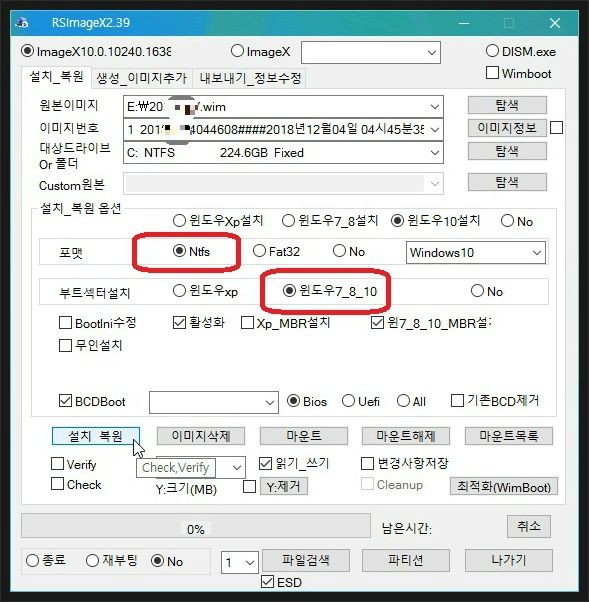The height and width of the screenshot is (602, 589).
Task: Select the Fat32 format radio button
Action: (x=260, y=251)
